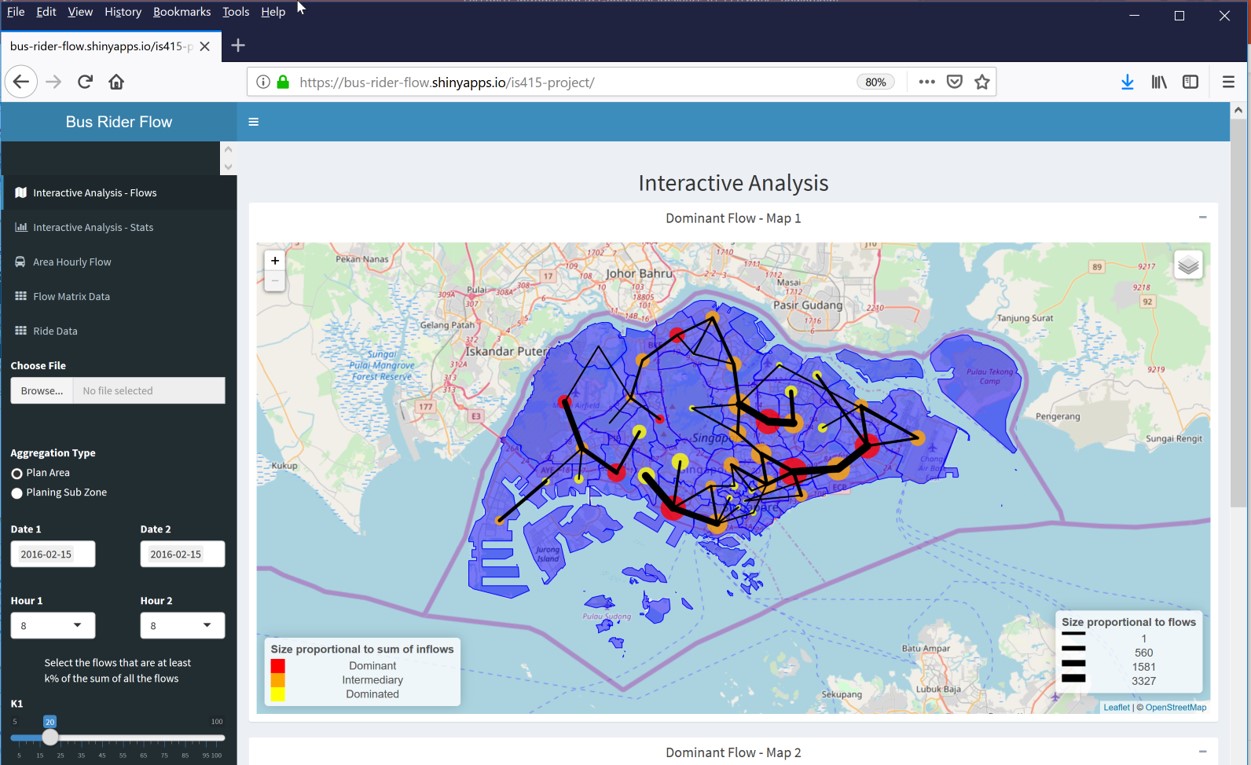1251x765 pixels.
Task: Click the K1 slider handle
Action: click(x=50, y=738)
